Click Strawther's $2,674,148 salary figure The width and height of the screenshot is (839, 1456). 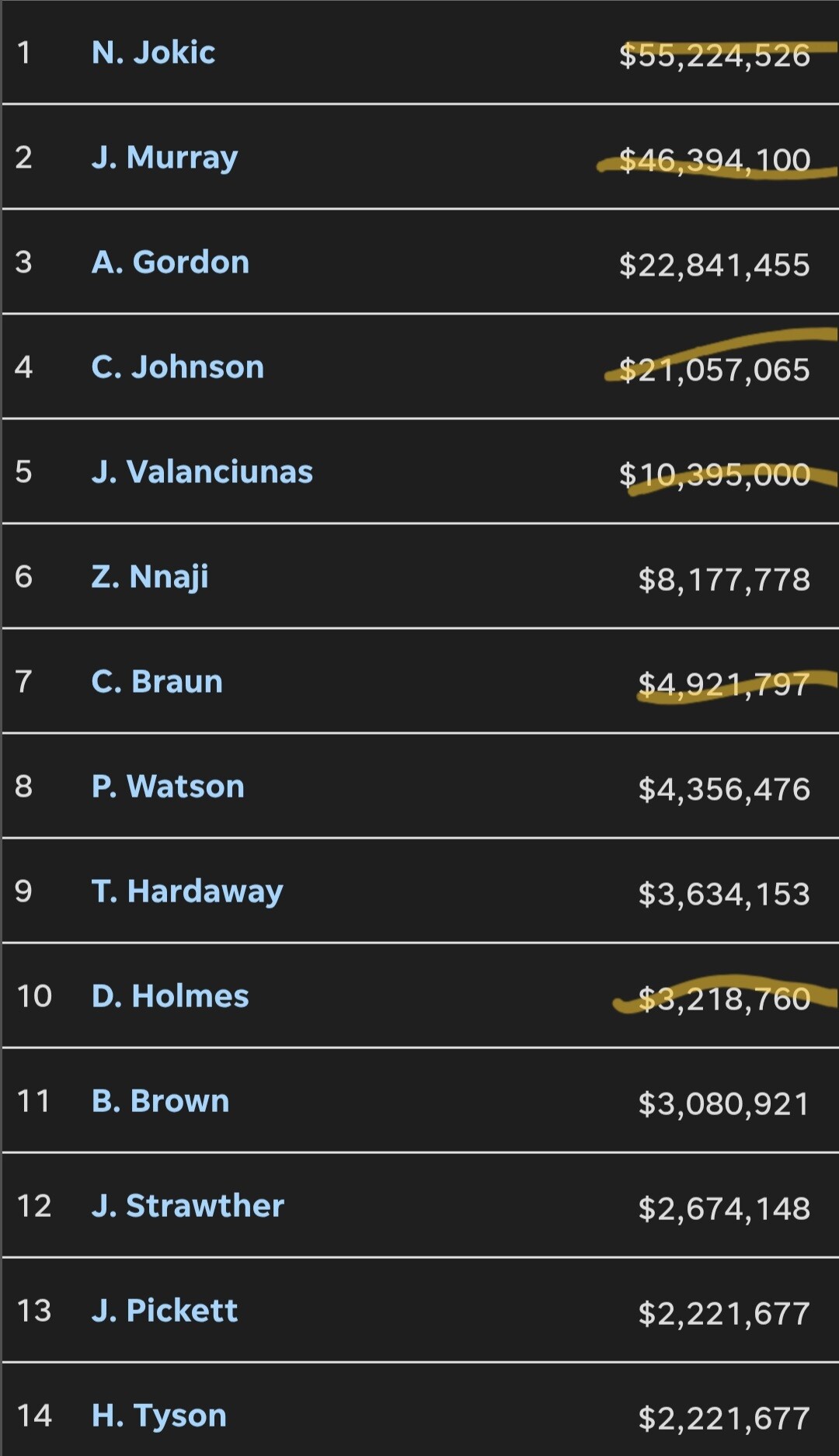tap(724, 1208)
